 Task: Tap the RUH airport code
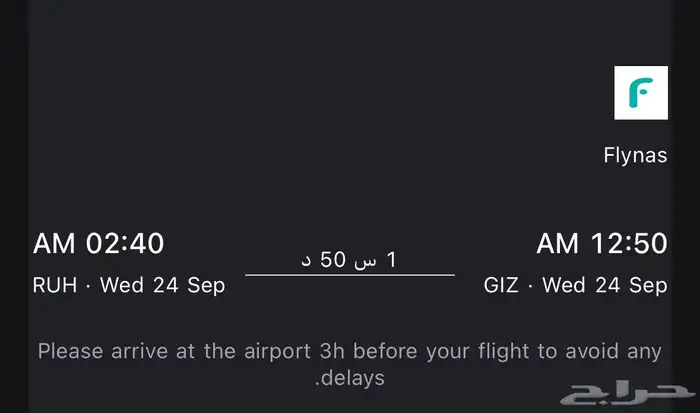[54, 286]
